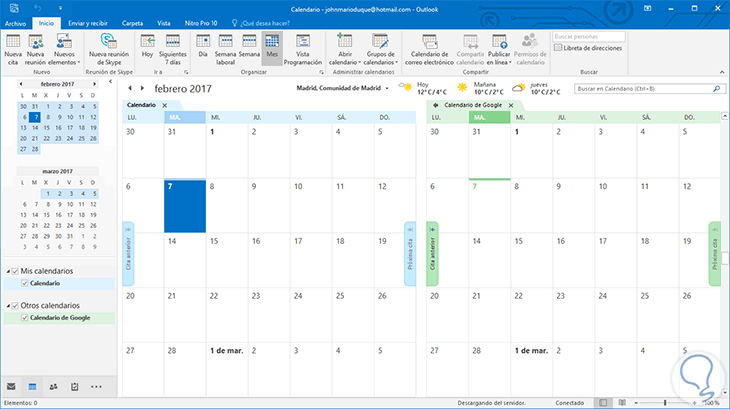Click Próxima cita on Google calendar pane

click(x=715, y=254)
